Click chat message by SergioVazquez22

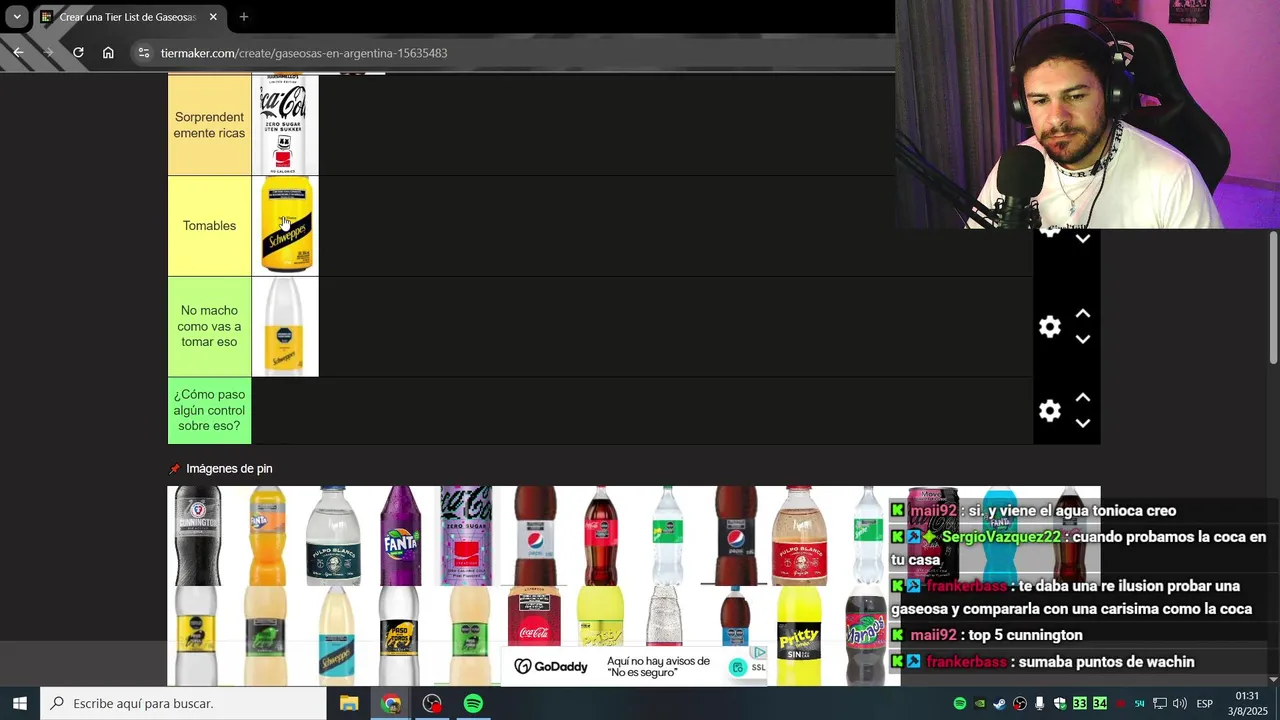point(1079,548)
